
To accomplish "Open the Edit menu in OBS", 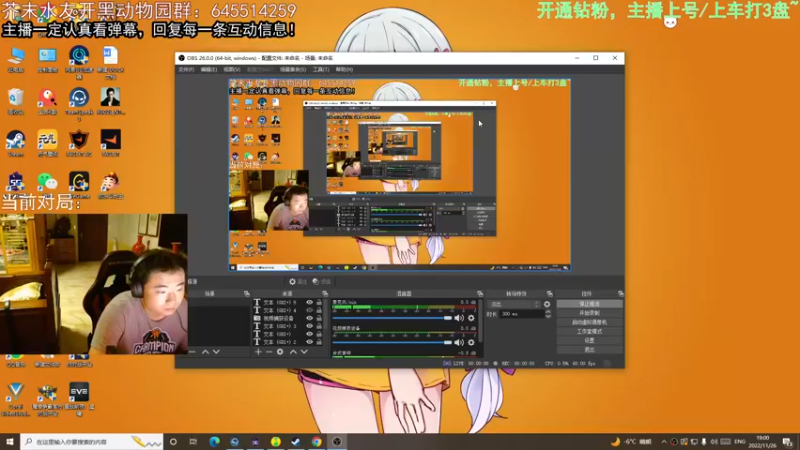I will tap(208, 69).
